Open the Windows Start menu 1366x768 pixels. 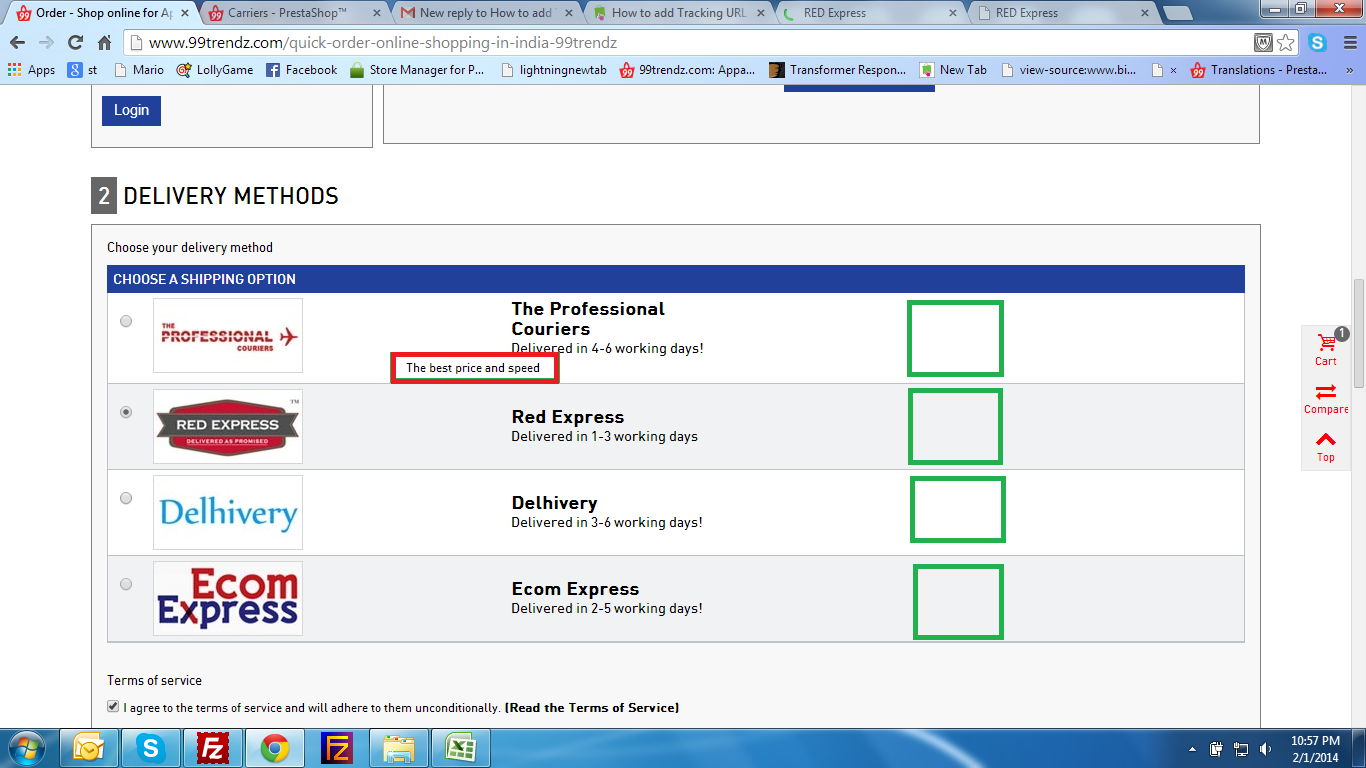coord(27,748)
